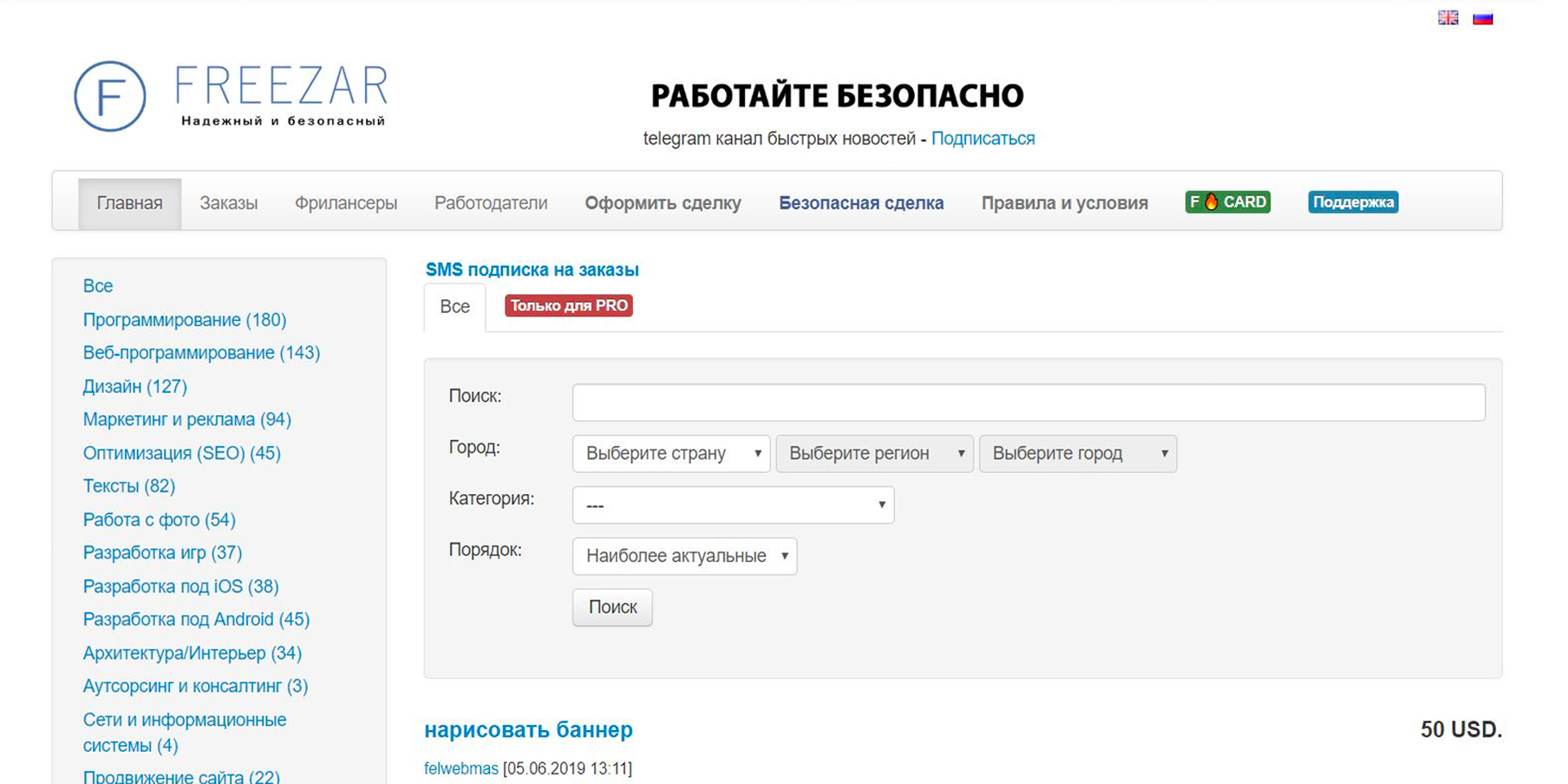The image size is (1568, 784).
Task: Open Продвижение сайта (22) category
Action: (x=181, y=776)
